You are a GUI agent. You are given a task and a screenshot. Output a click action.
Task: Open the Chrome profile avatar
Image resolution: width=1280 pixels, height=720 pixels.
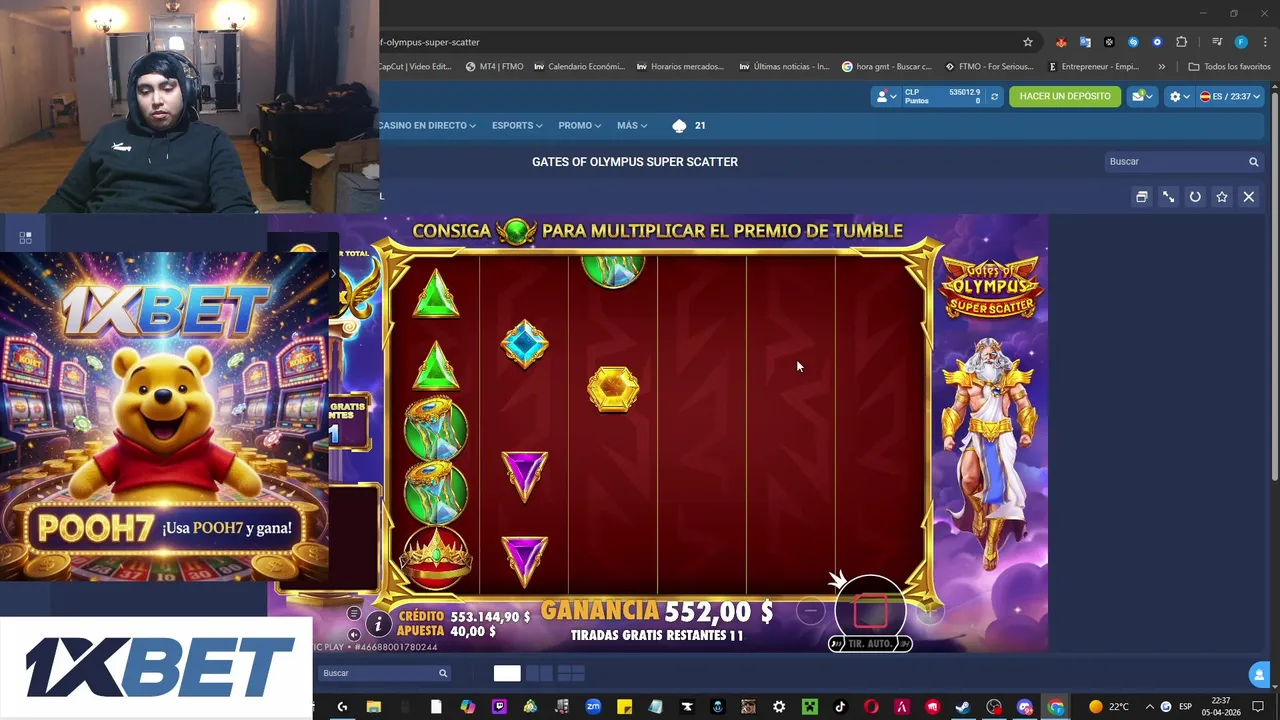[x=1241, y=42]
